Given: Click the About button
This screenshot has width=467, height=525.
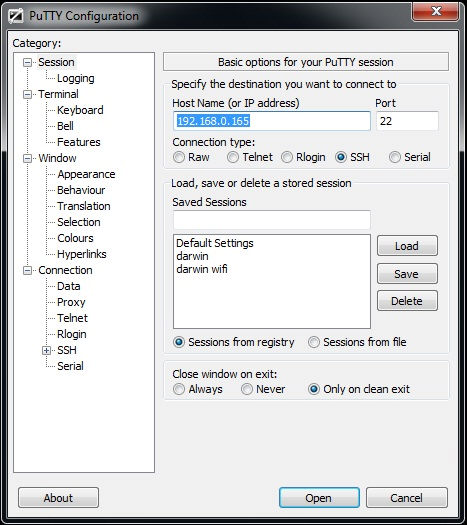Looking at the screenshot, I should (58, 498).
